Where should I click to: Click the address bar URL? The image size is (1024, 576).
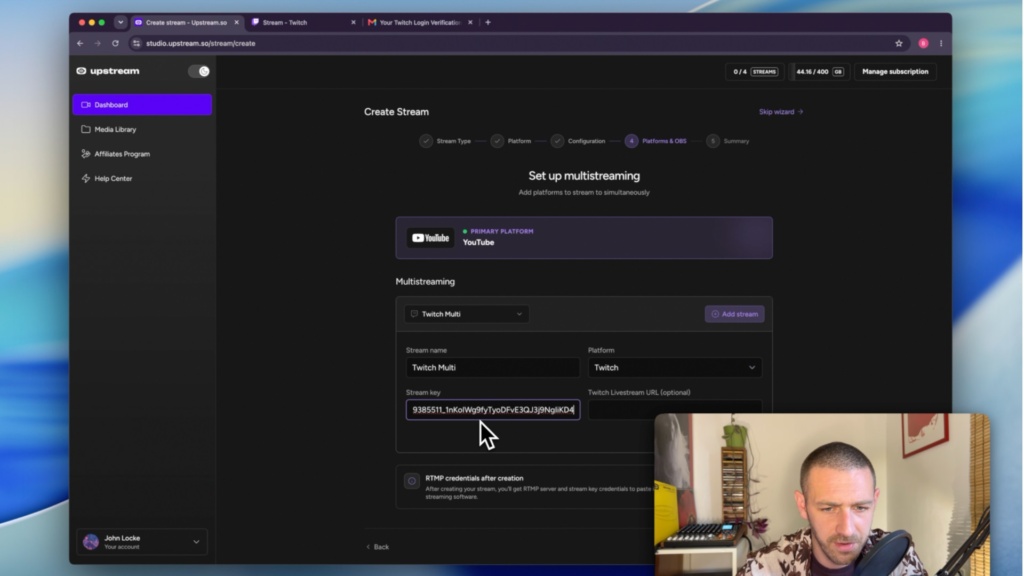[x=200, y=43]
